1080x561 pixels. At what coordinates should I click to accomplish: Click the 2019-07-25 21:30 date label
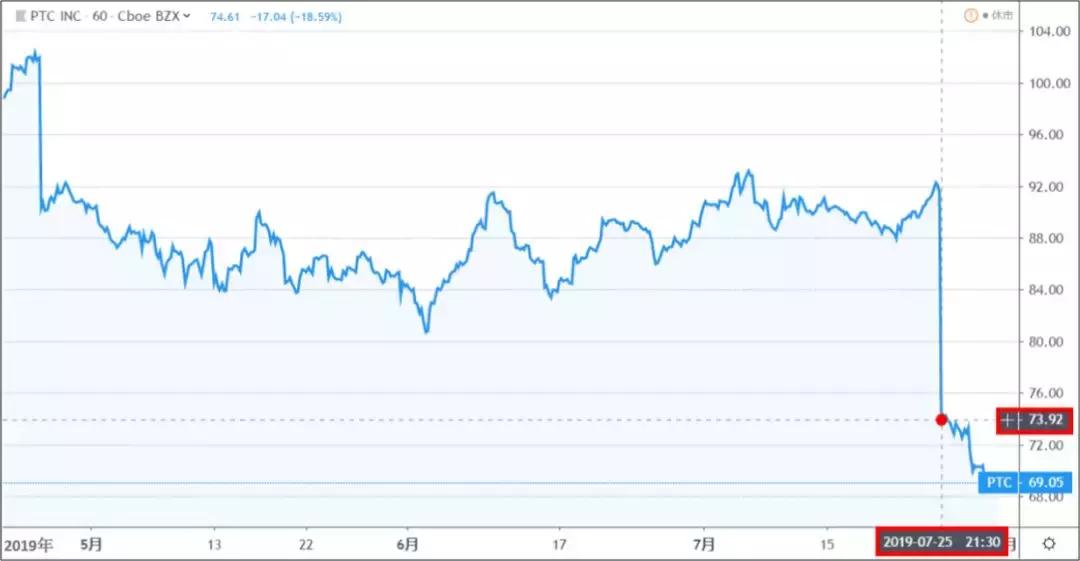click(x=942, y=542)
